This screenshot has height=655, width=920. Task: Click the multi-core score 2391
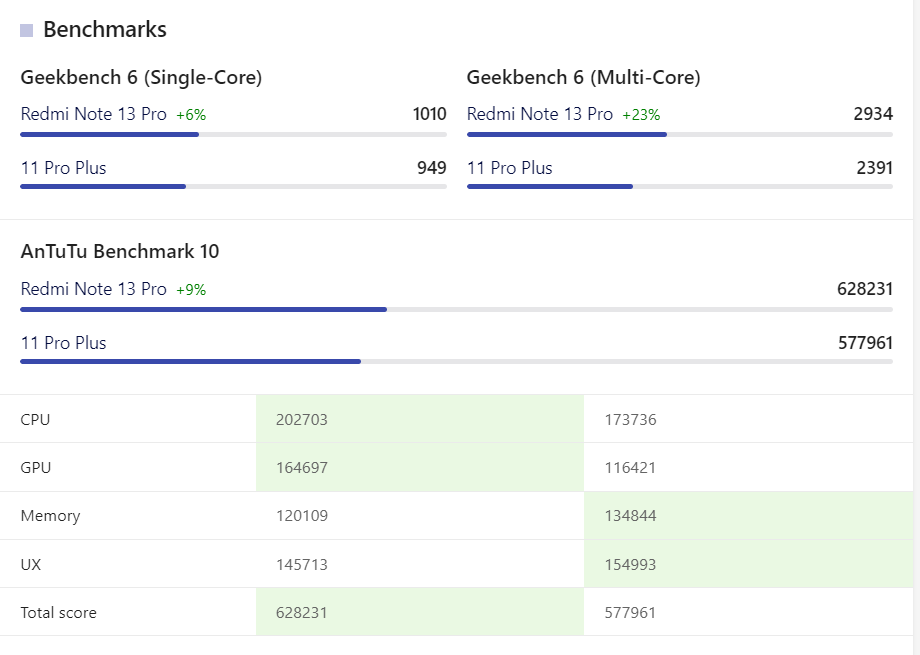coord(874,168)
